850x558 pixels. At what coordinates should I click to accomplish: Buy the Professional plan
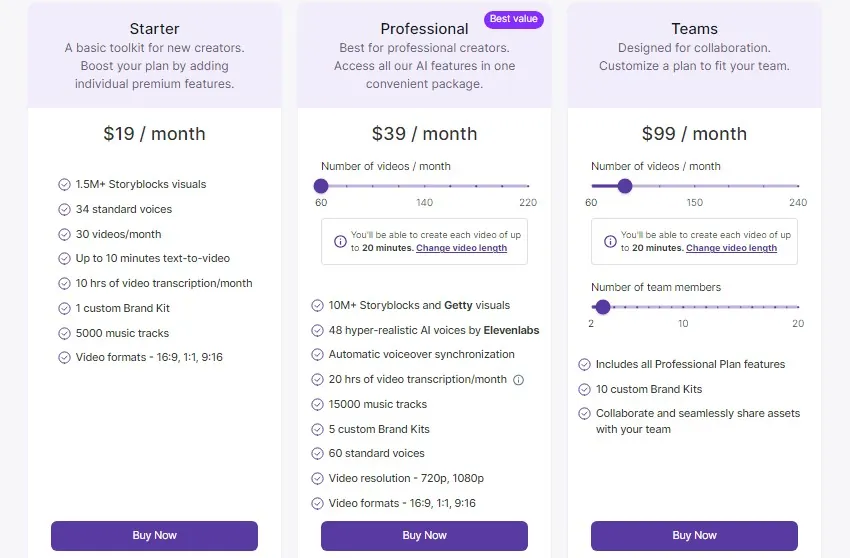(x=424, y=535)
